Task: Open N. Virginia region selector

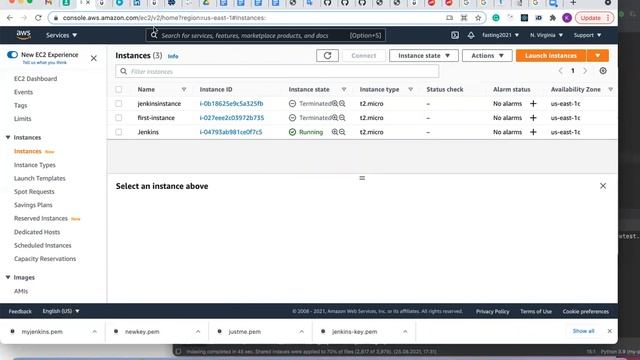Action: (x=546, y=36)
